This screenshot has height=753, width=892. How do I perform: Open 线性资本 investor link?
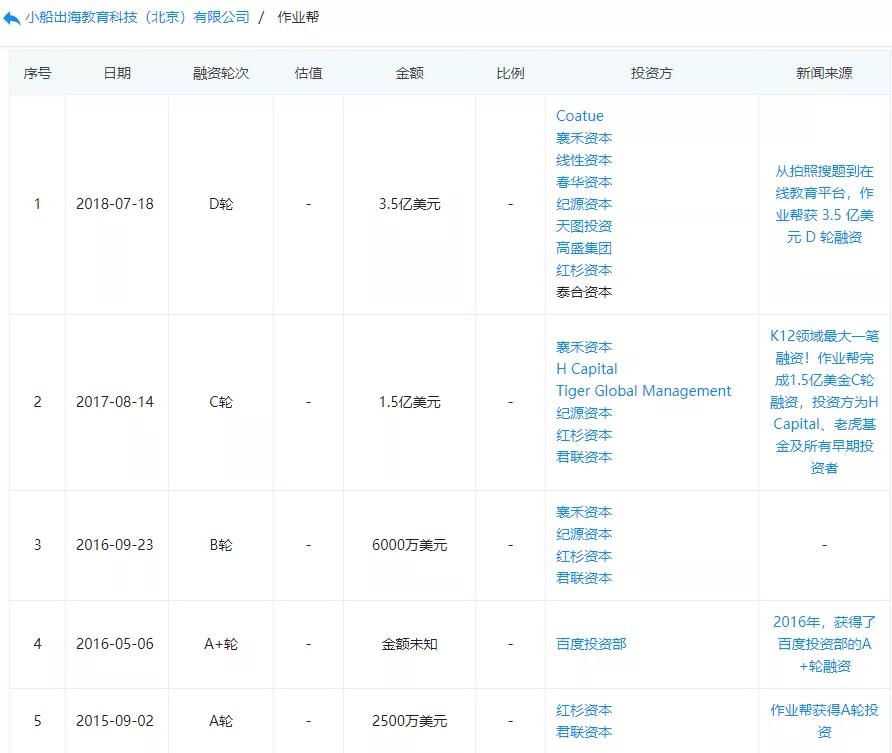pos(584,160)
